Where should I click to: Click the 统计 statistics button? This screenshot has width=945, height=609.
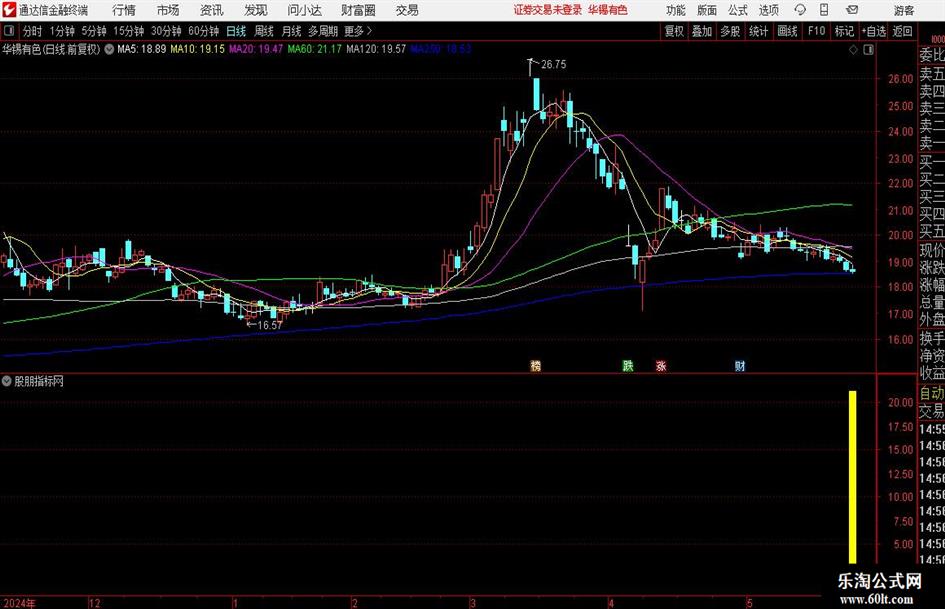pyautogui.click(x=758, y=31)
